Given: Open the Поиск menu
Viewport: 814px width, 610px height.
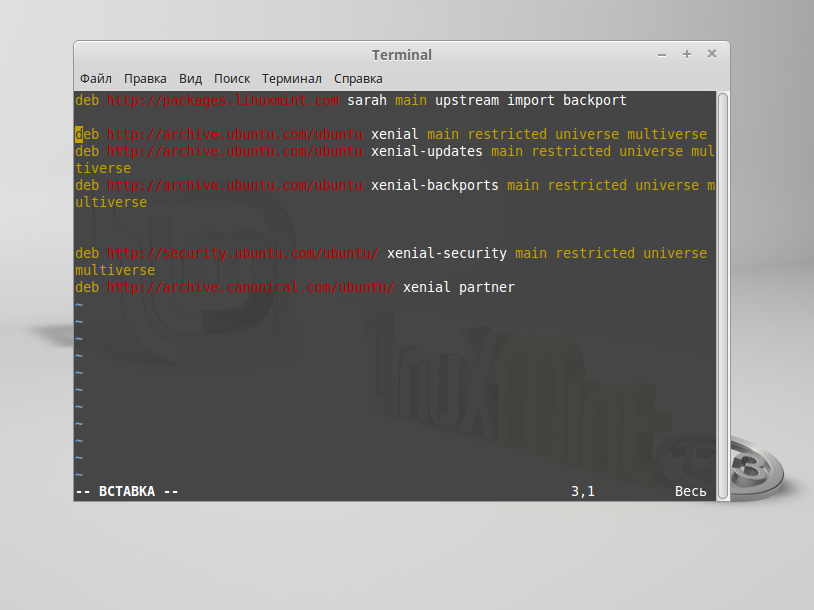Looking at the screenshot, I should pos(232,78).
